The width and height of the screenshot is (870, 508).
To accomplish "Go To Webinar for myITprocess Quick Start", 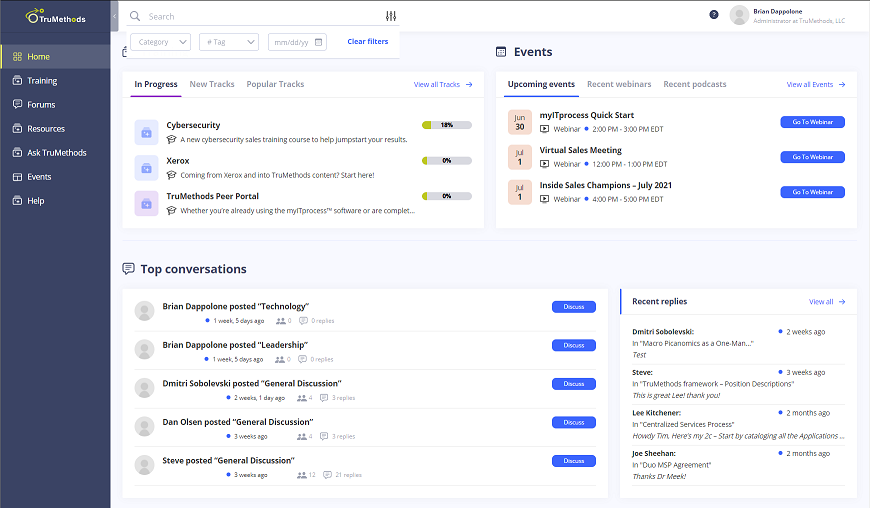I will tap(812, 122).
